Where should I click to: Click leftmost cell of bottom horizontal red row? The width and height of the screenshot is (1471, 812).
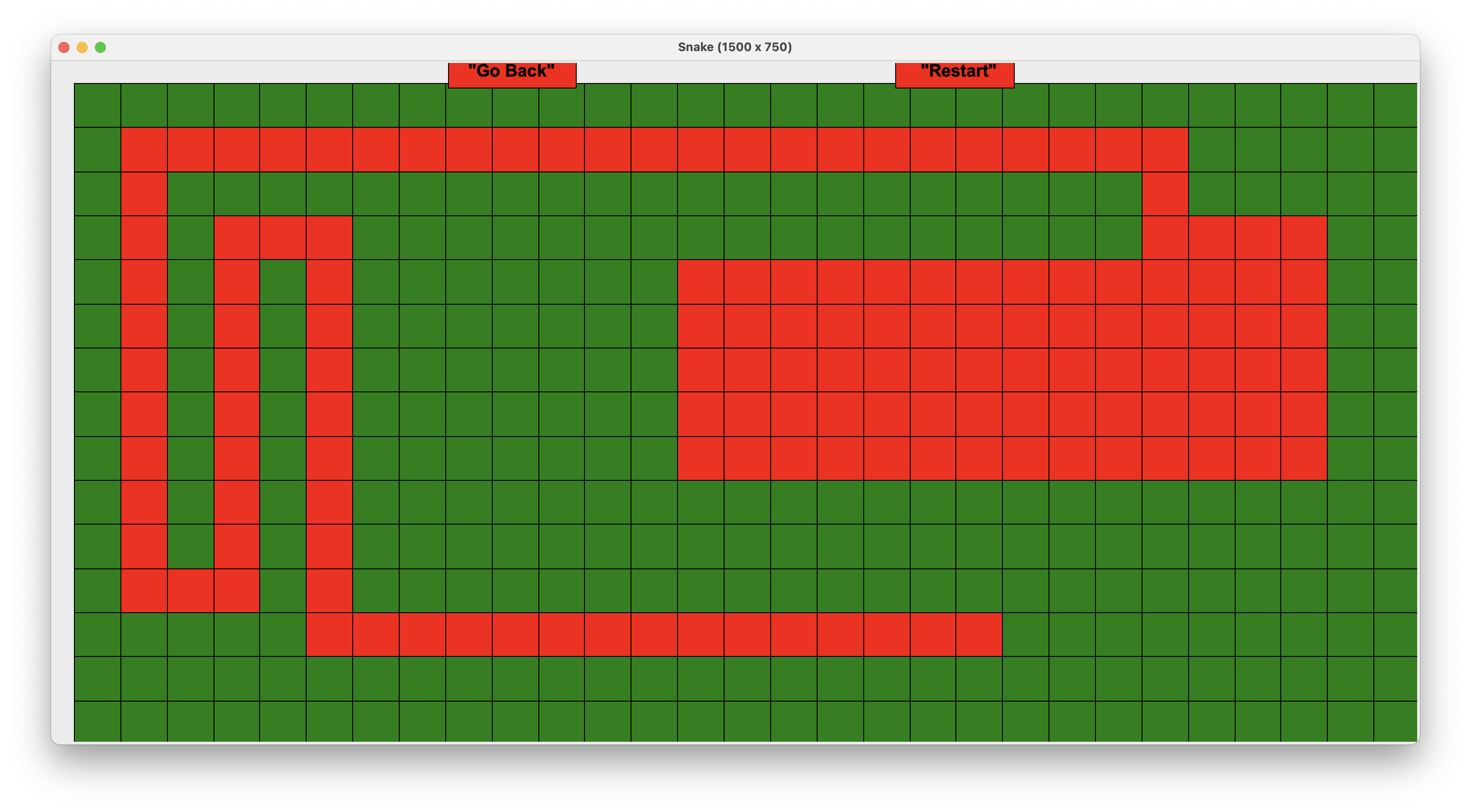pos(329,635)
